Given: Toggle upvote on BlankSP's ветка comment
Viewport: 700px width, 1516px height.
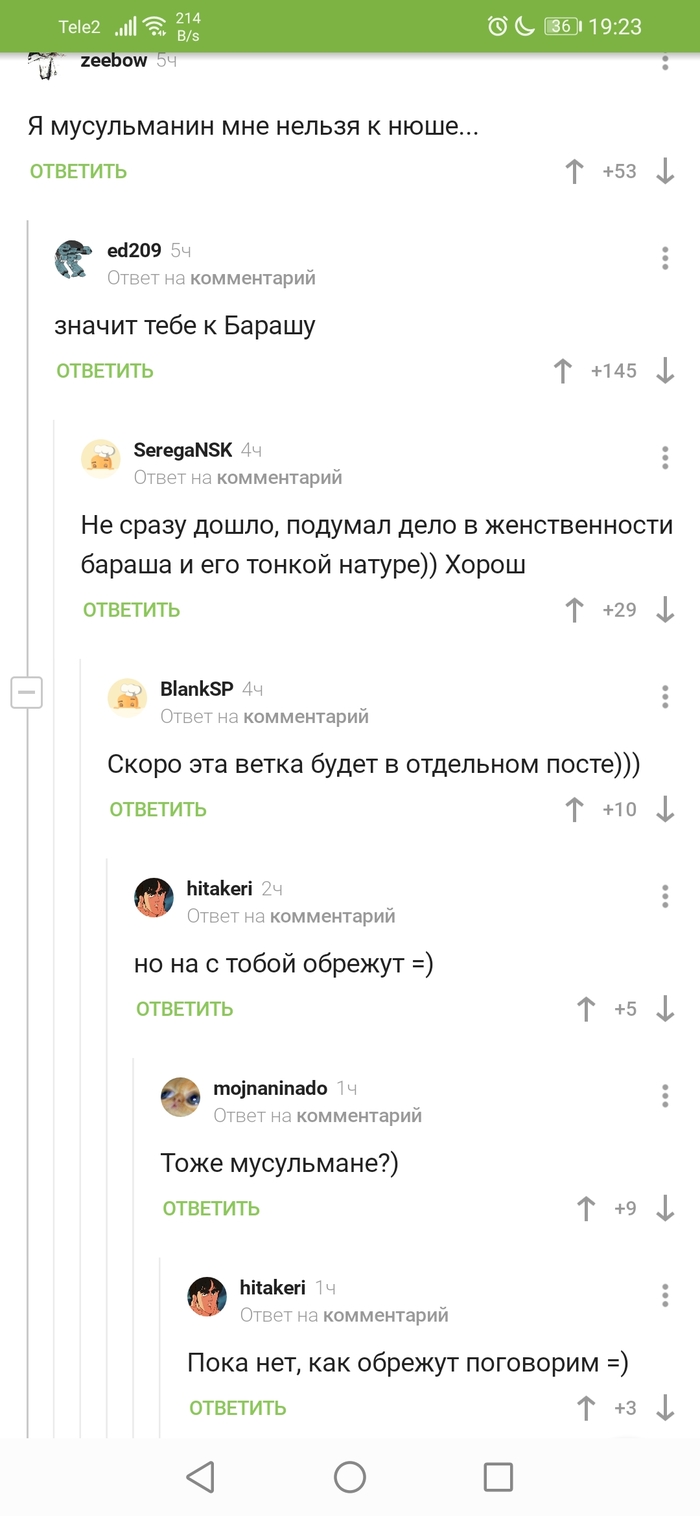Looking at the screenshot, I should [572, 808].
